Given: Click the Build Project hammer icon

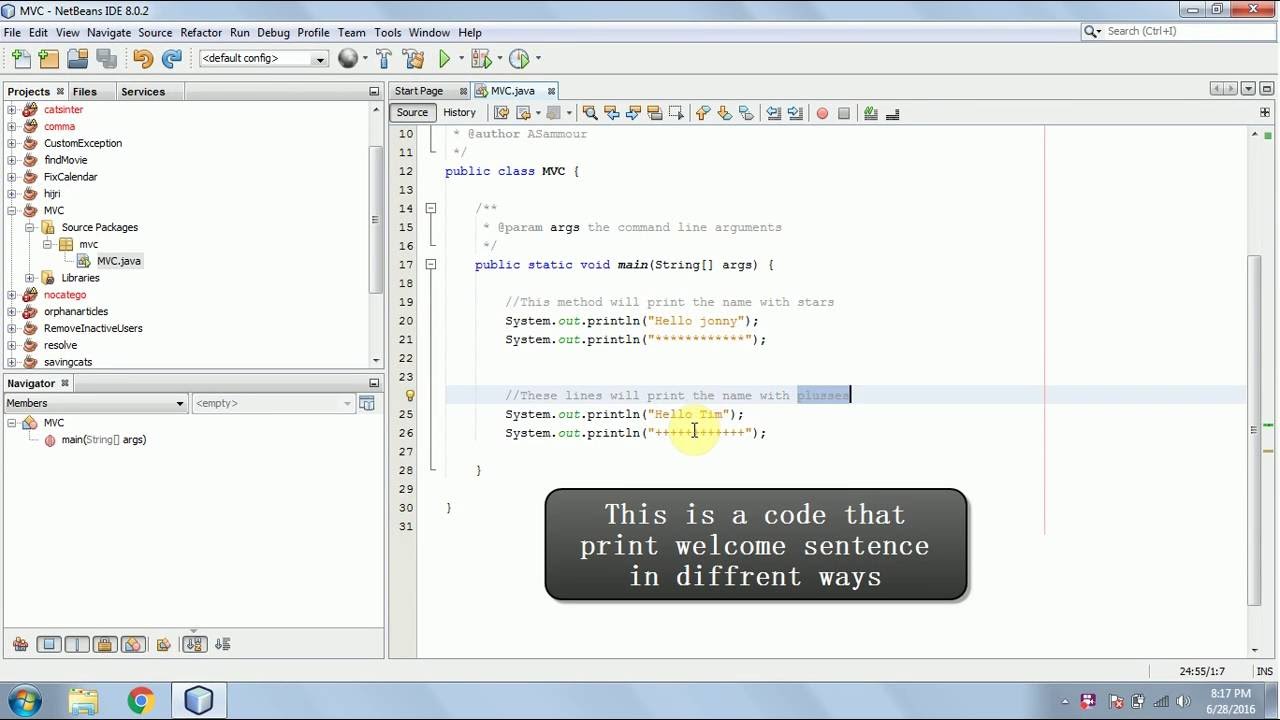Looking at the screenshot, I should [384, 59].
